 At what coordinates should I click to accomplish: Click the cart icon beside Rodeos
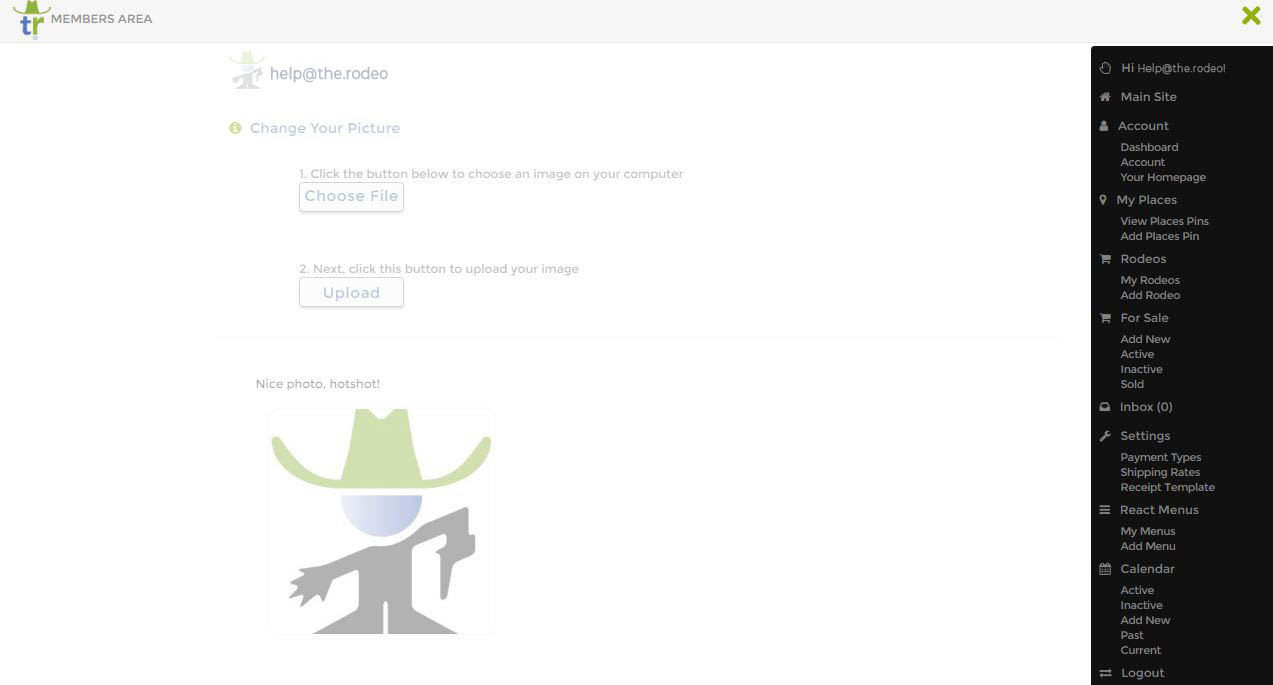1105,259
